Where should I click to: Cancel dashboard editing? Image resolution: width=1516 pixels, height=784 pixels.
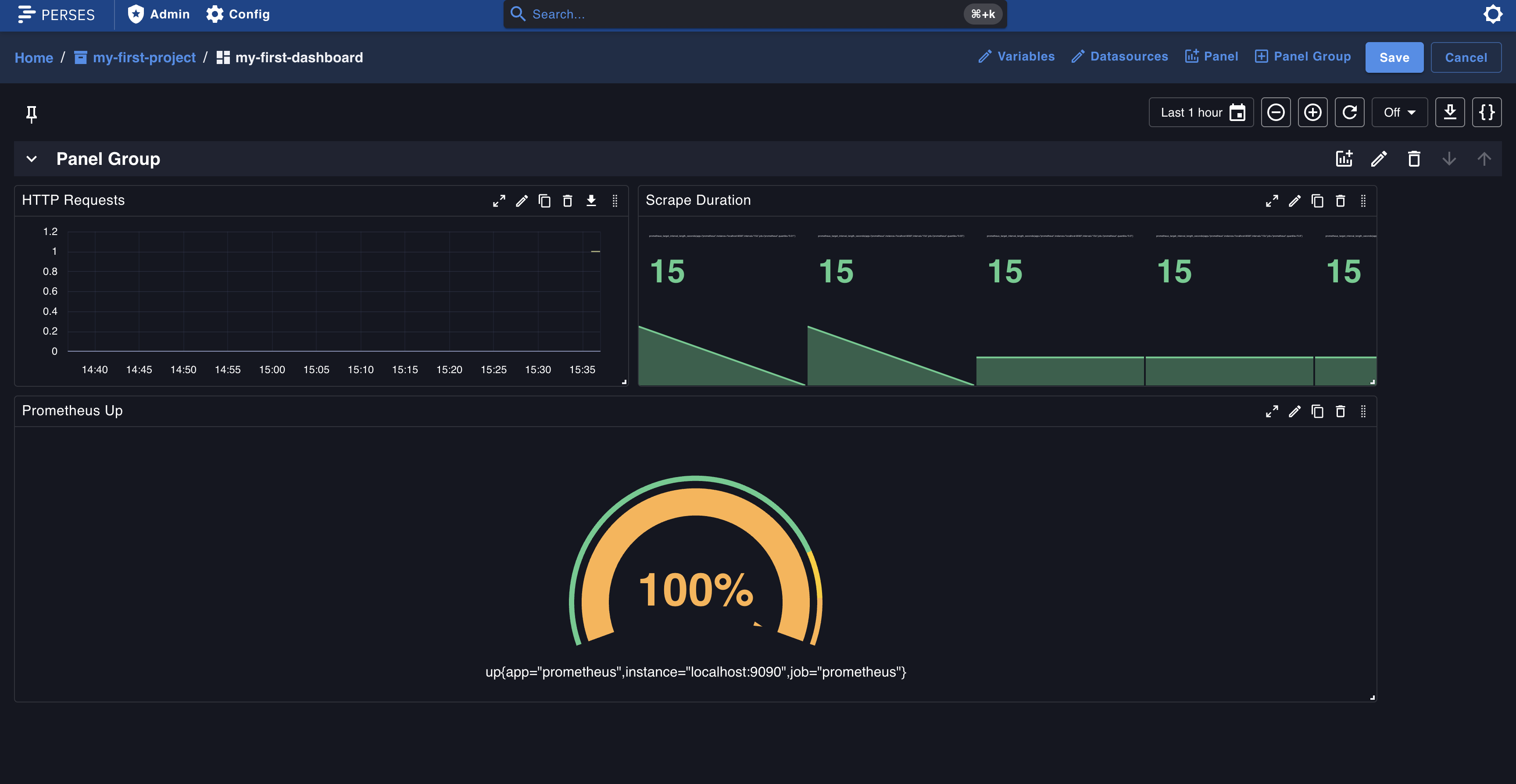tap(1466, 57)
